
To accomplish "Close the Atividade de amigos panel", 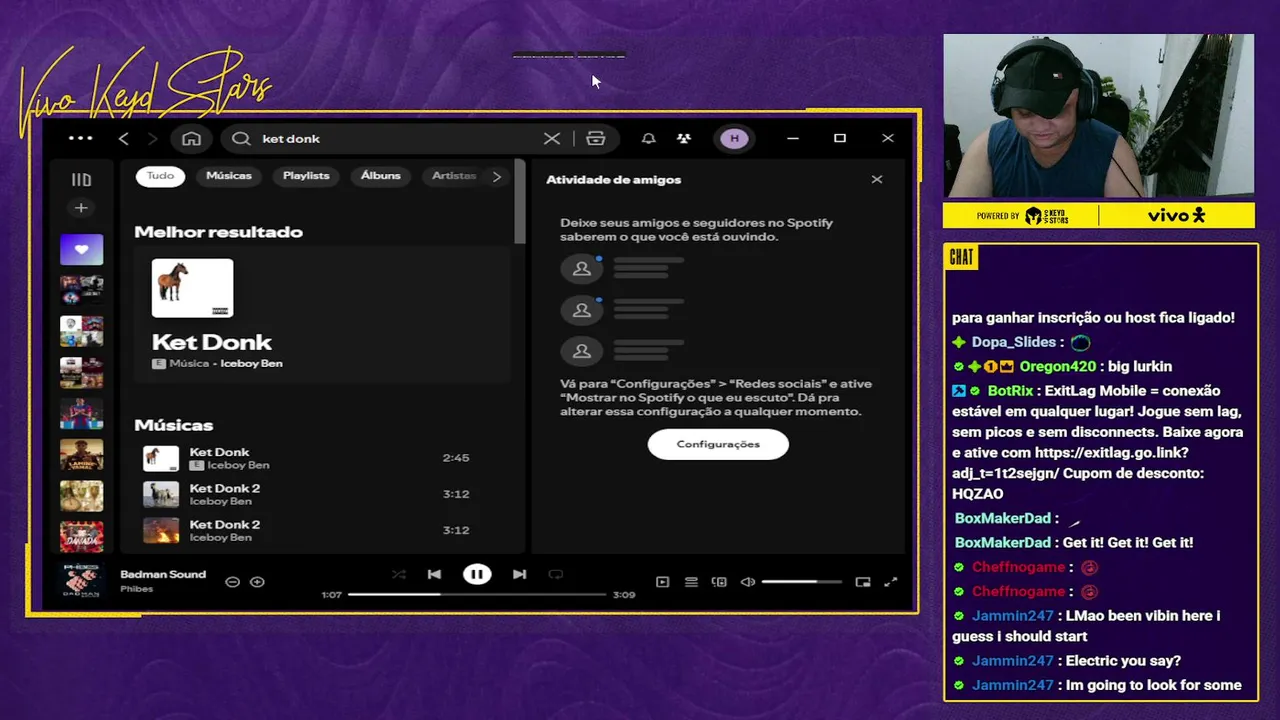I will [877, 180].
